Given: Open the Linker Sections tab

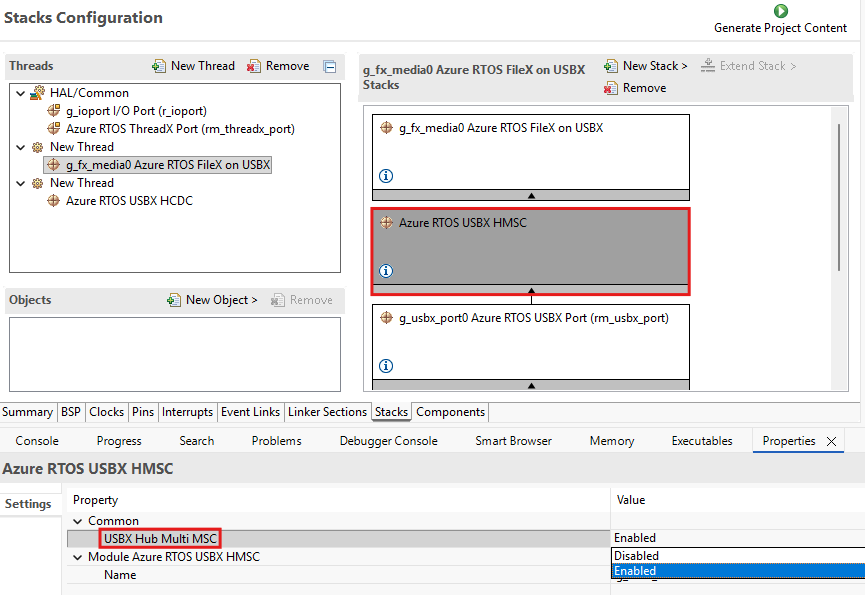Looking at the screenshot, I should pyautogui.click(x=327, y=412).
